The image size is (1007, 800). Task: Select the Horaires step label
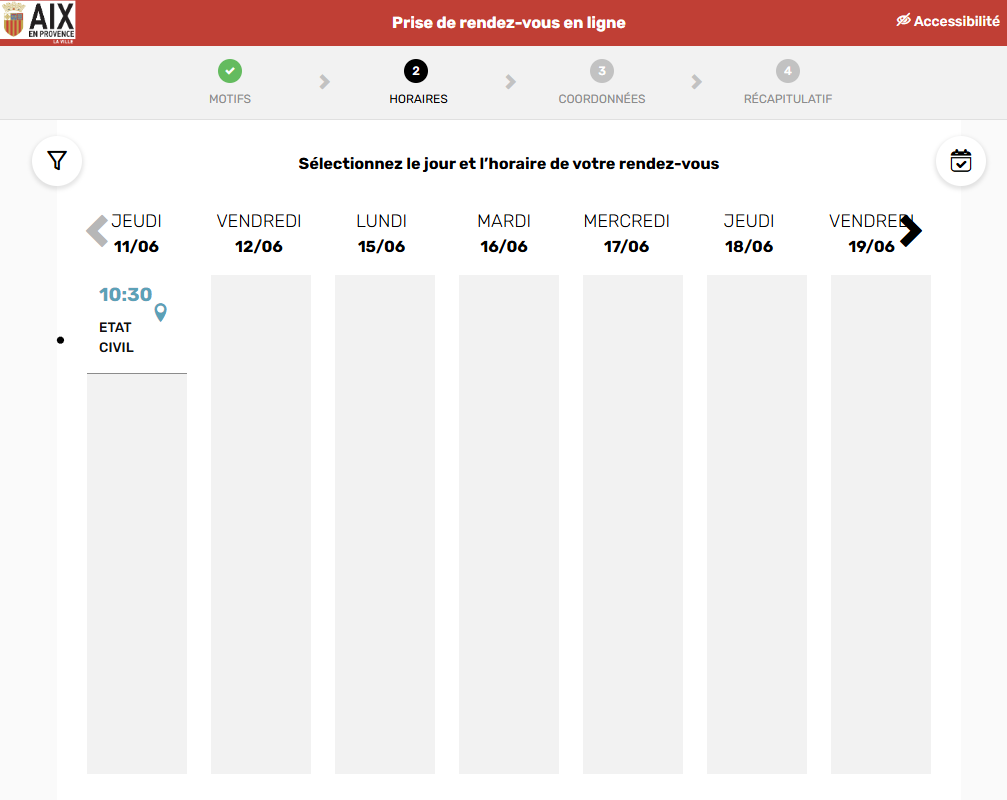418,99
